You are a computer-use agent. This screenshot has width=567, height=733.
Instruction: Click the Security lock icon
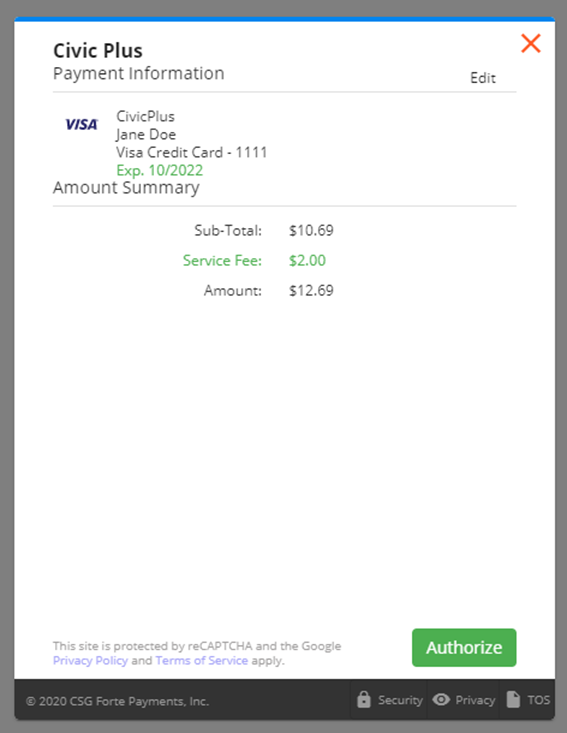pos(364,699)
